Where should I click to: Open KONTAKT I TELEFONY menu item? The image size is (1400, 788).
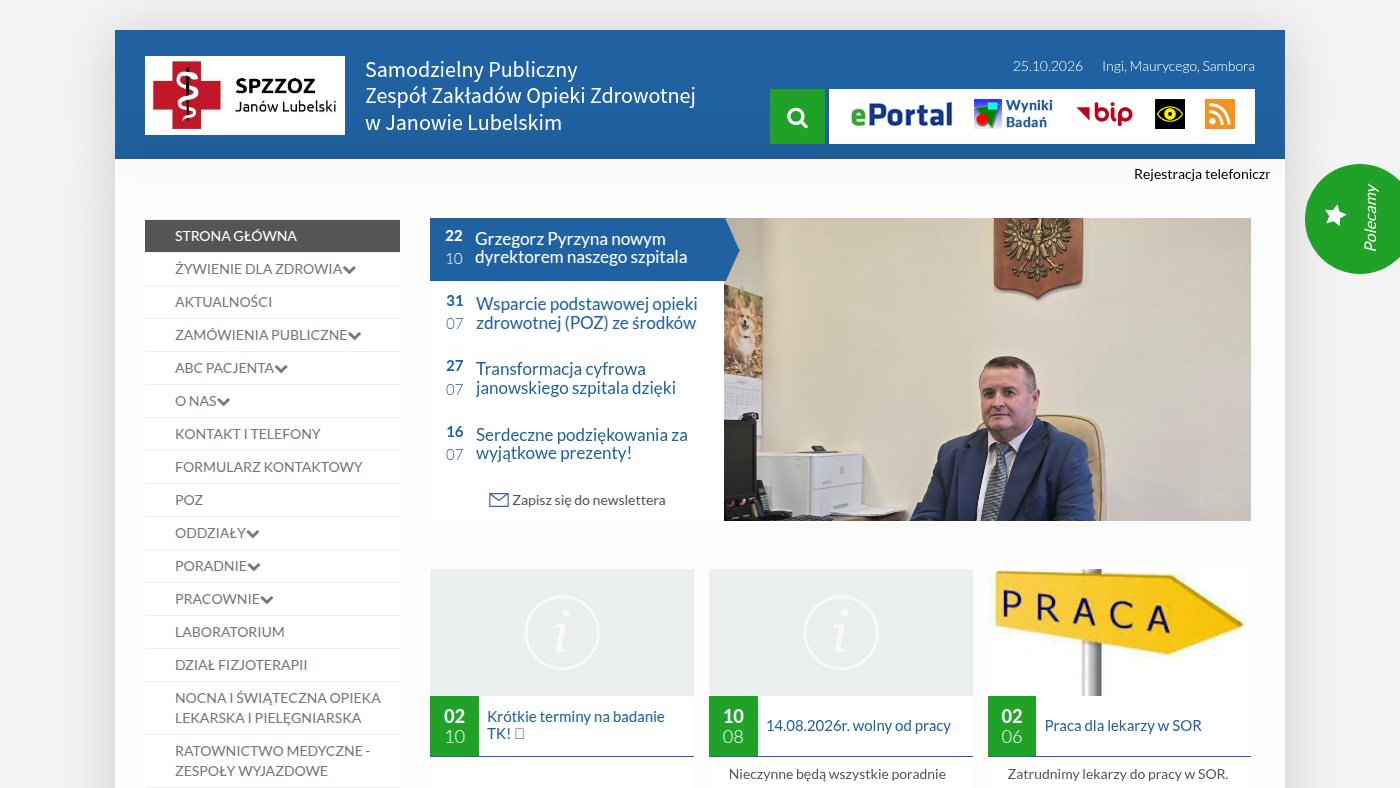(x=272, y=434)
